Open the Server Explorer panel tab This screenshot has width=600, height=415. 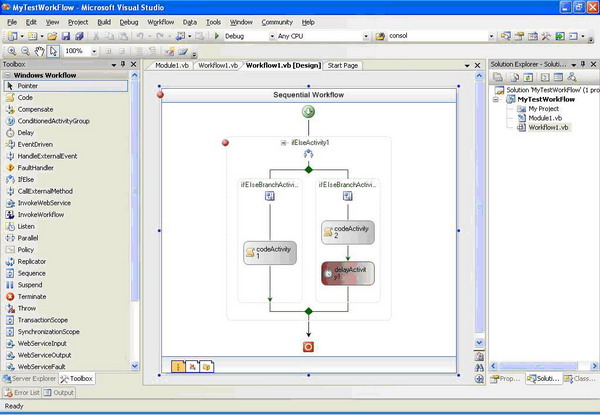click(29, 379)
